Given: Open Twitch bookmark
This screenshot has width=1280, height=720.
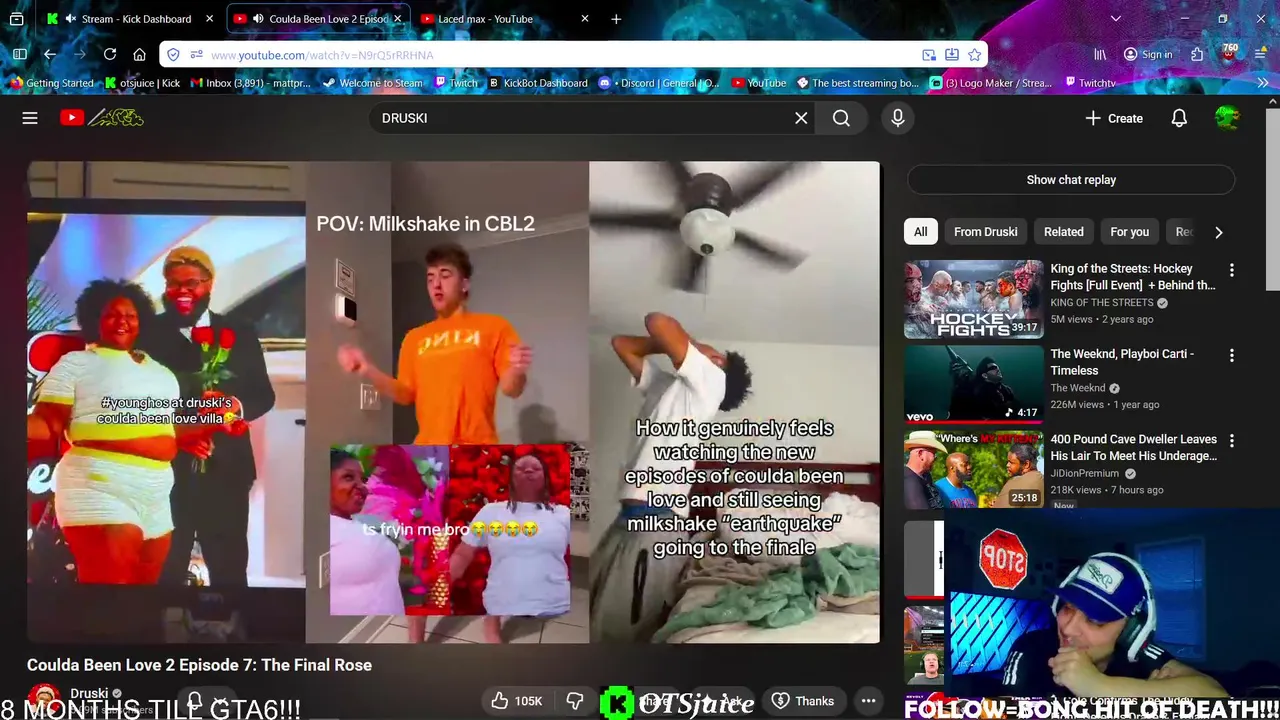Looking at the screenshot, I should tap(456, 83).
